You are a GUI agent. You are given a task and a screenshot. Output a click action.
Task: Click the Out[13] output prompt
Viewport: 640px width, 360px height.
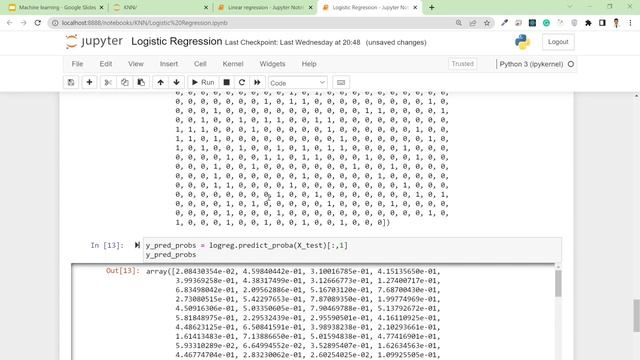pyautogui.click(x=122, y=271)
